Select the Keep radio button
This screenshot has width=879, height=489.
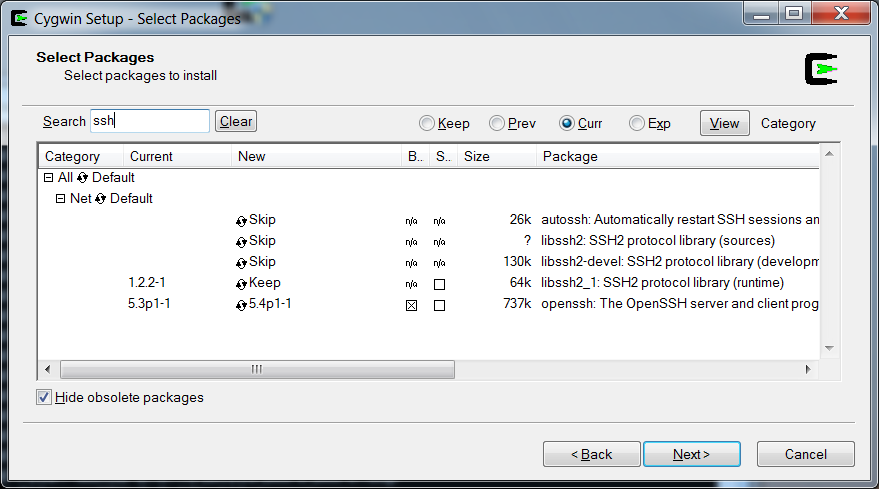(x=427, y=124)
